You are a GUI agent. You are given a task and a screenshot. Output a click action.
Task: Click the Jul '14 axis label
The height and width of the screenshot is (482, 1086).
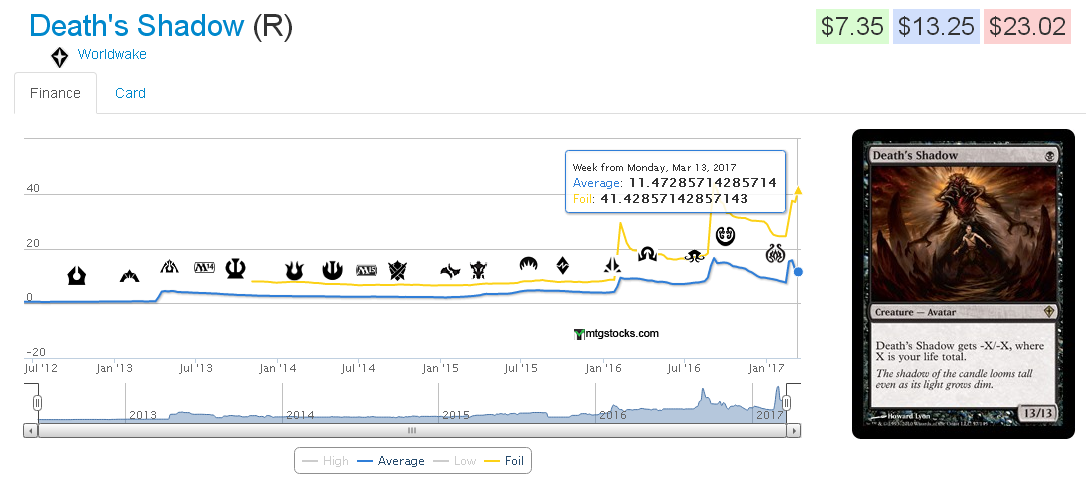pos(358,368)
